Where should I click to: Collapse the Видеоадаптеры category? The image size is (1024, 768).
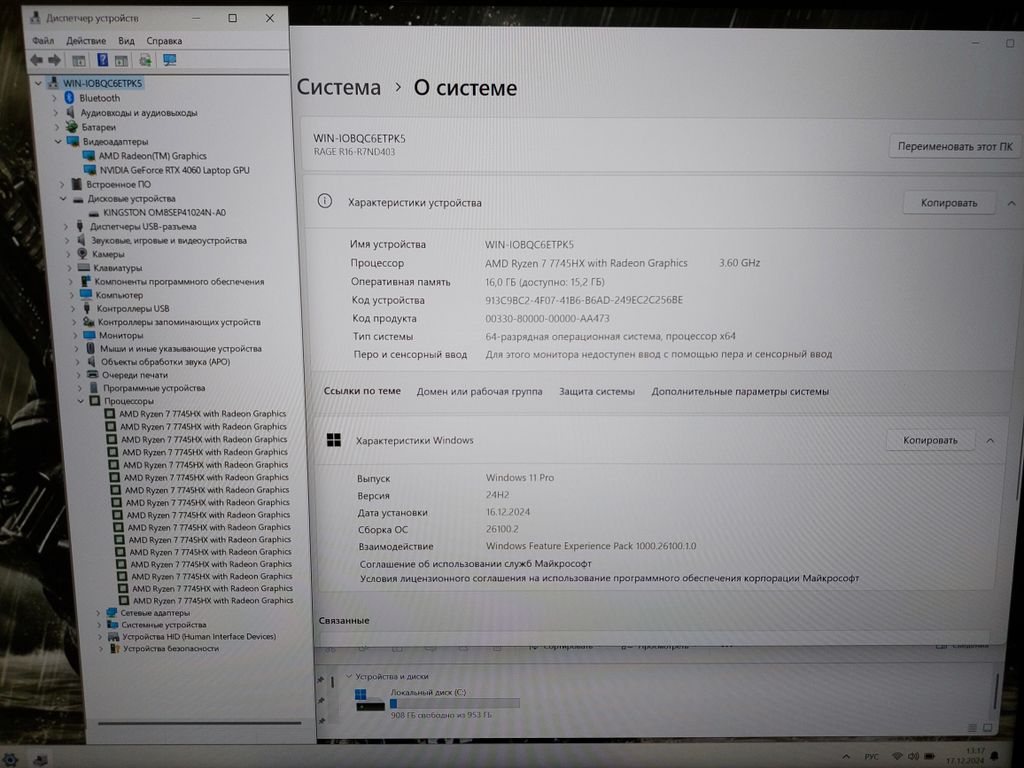(x=58, y=142)
